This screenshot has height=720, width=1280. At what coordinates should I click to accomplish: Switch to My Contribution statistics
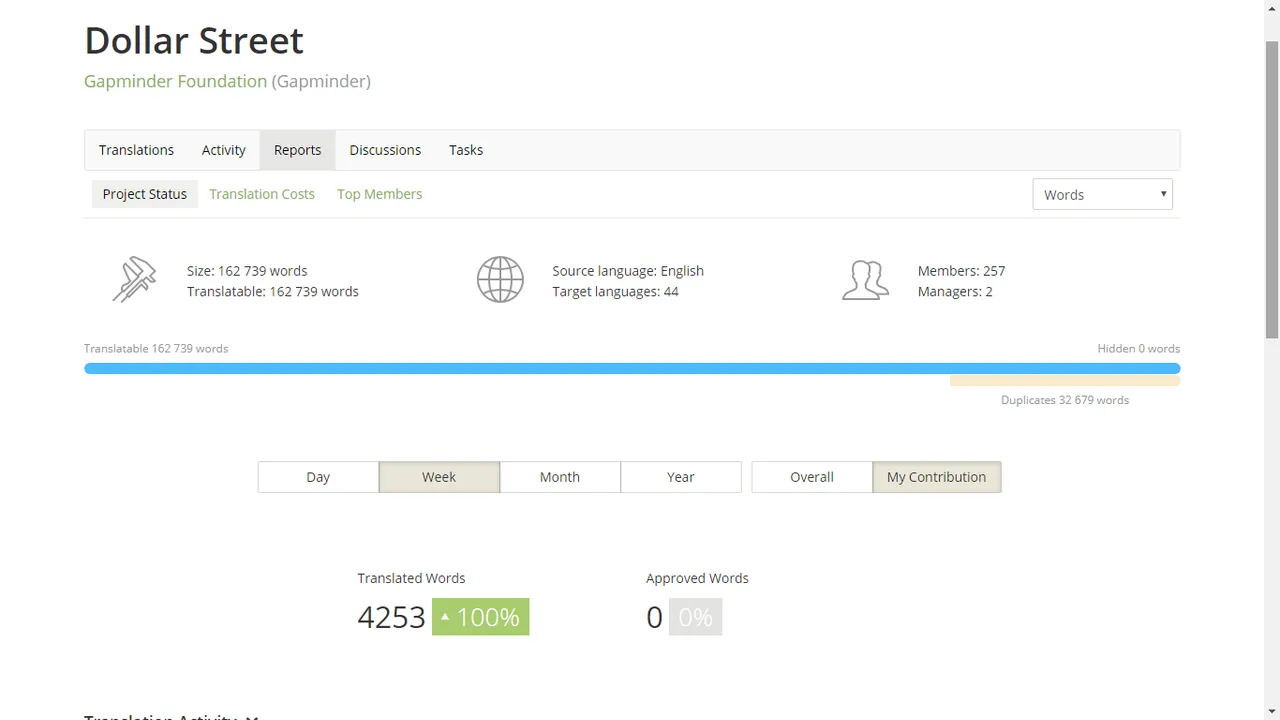coord(936,477)
